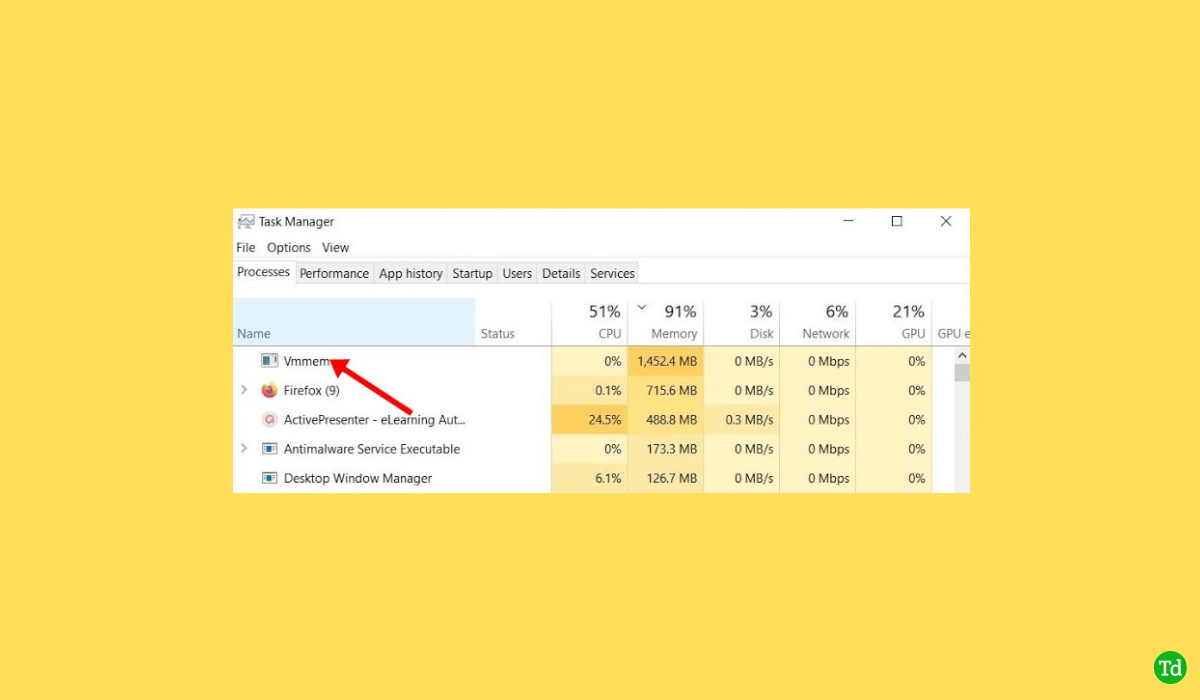Image resolution: width=1200 pixels, height=700 pixels.
Task: Click the scrollbar up arrow
Action: point(962,355)
